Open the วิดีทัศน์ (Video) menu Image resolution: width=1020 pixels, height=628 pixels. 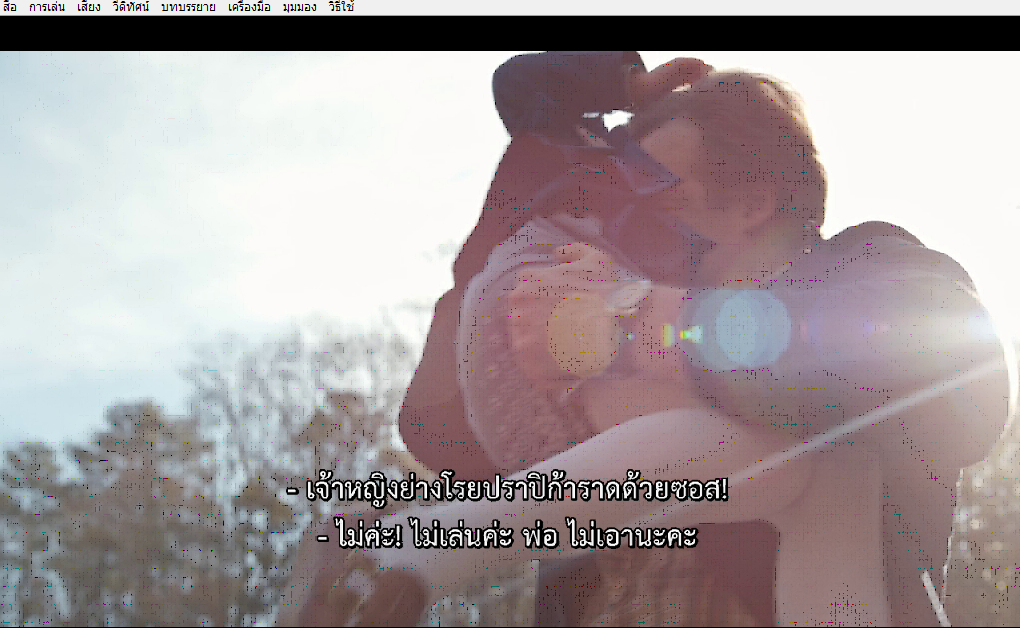[131, 7]
